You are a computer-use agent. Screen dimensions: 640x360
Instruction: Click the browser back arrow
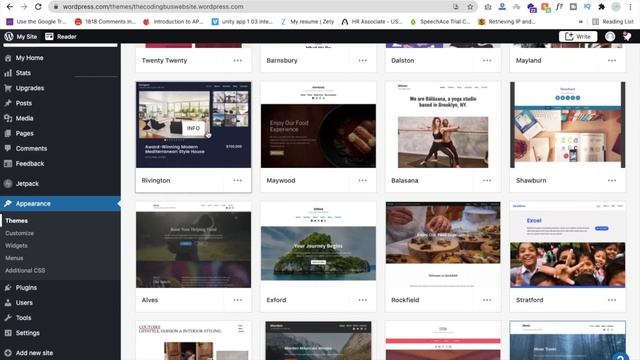click(10, 7)
